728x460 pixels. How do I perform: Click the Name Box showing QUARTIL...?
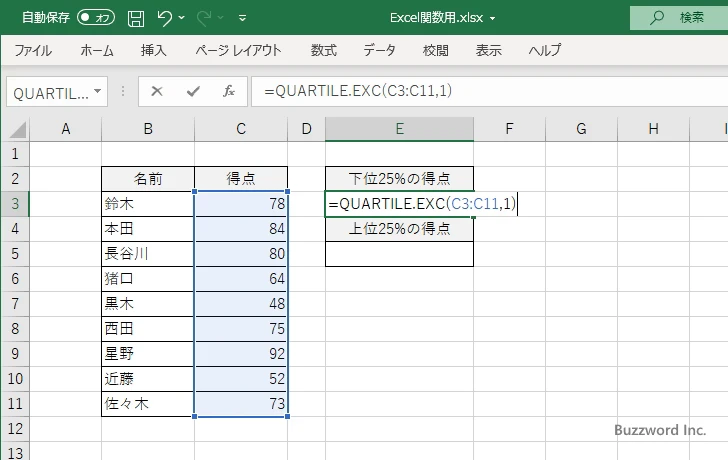(x=50, y=92)
